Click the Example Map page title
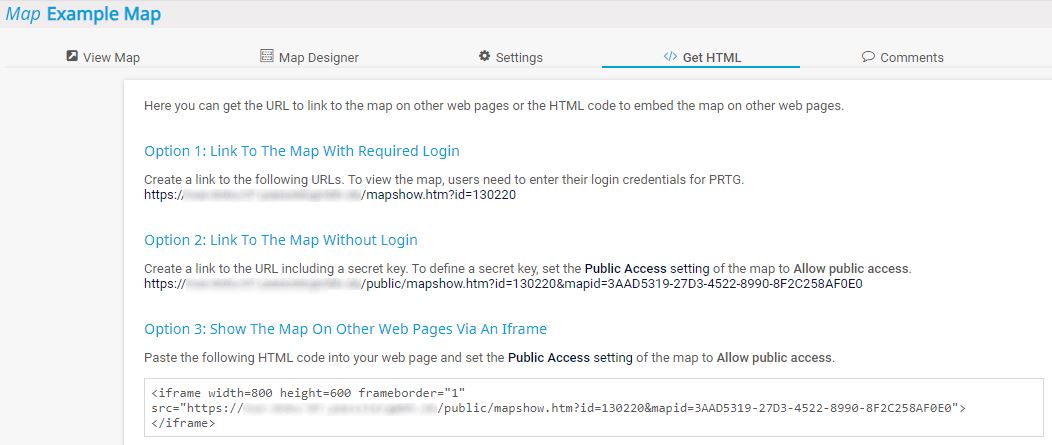This screenshot has width=1052, height=445. (103, 13)
